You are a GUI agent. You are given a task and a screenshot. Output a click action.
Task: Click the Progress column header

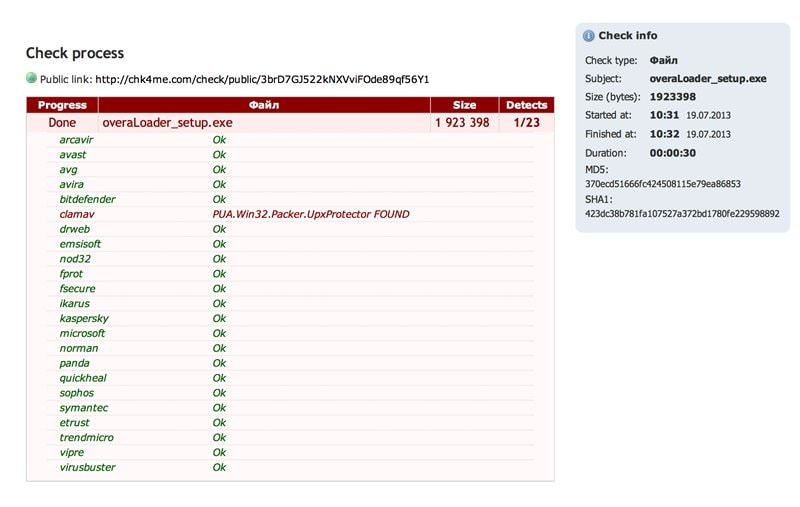(62, 105)
